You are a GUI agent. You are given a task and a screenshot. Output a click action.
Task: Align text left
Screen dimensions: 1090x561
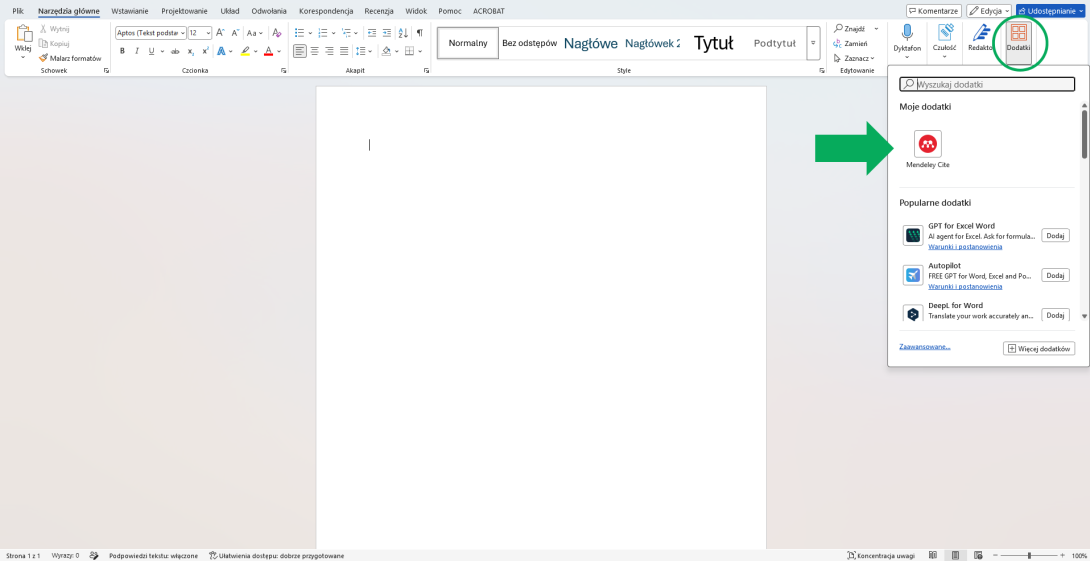click(299, 51)
